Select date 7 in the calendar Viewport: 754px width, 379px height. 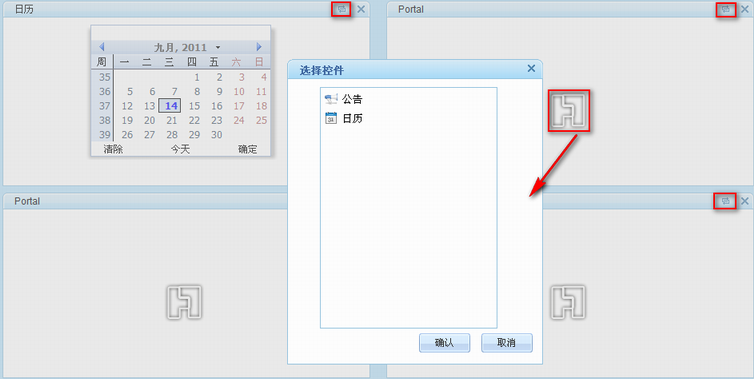tap(175, 91)
